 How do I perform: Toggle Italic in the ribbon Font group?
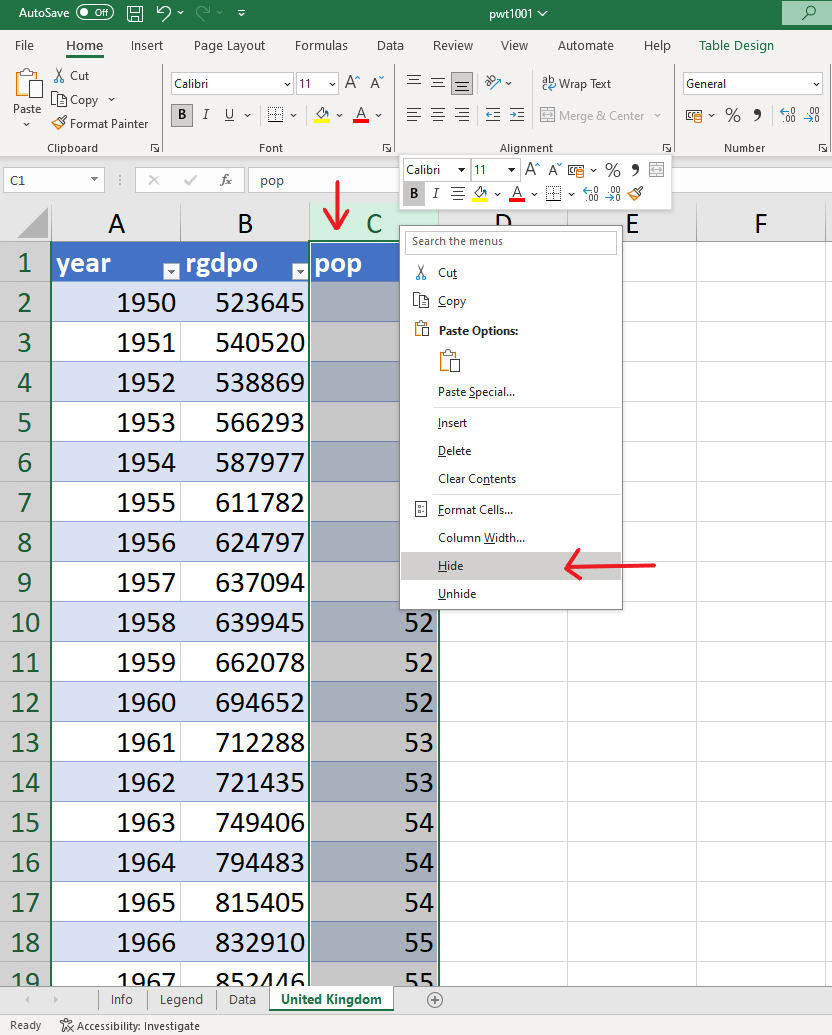[x=205, y=116]
